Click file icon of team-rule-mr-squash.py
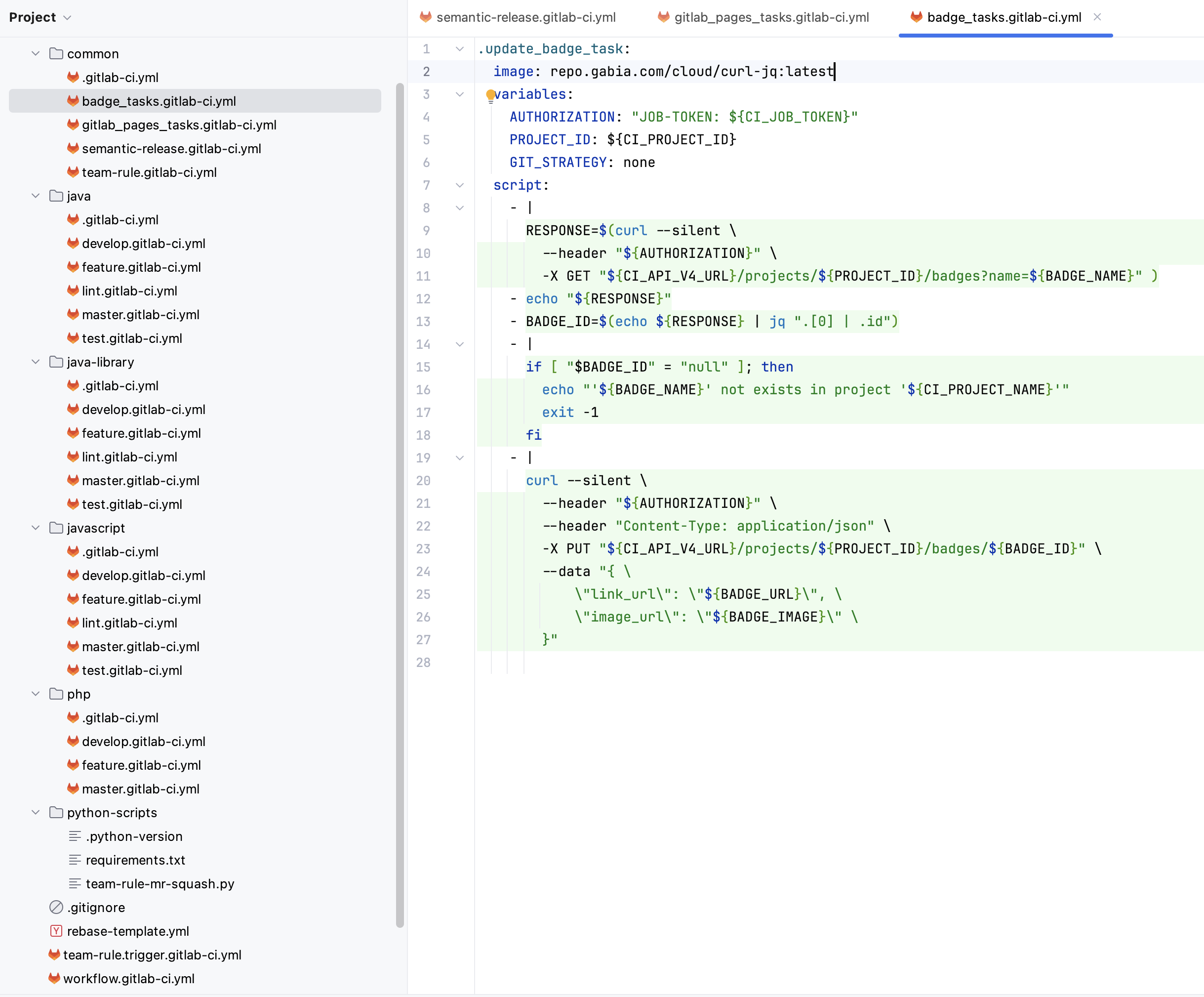Screen dimensions: 1204x997 point(75,883)
